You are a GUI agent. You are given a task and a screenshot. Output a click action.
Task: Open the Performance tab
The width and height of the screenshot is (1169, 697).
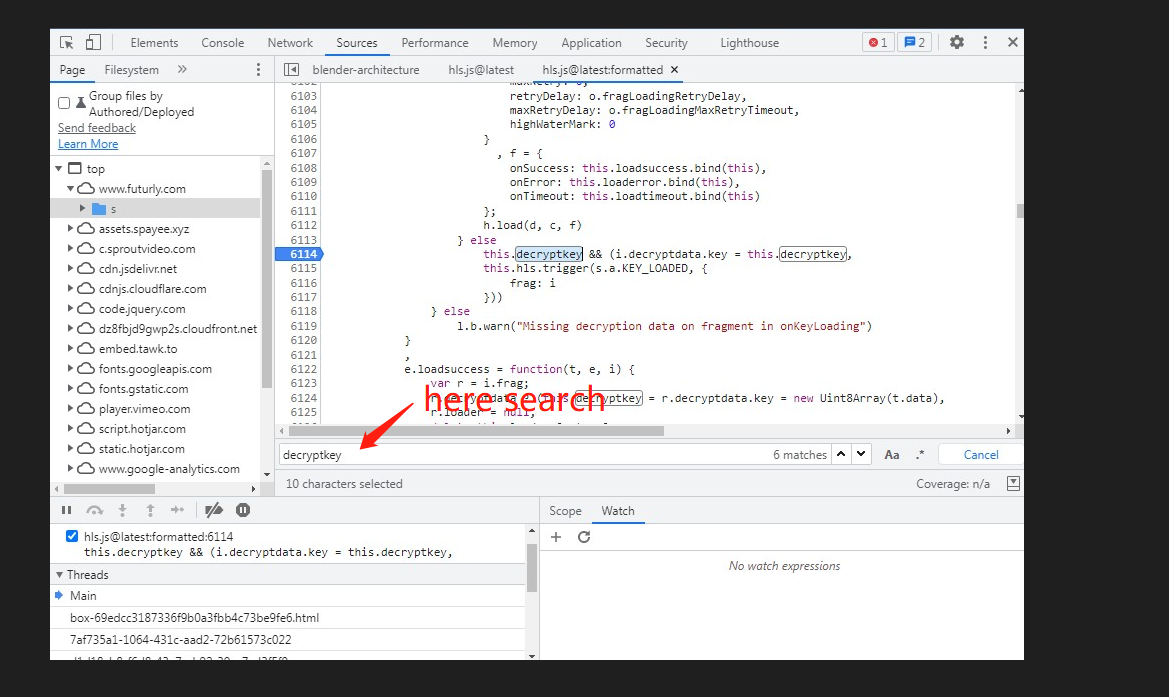click(435, 42)
